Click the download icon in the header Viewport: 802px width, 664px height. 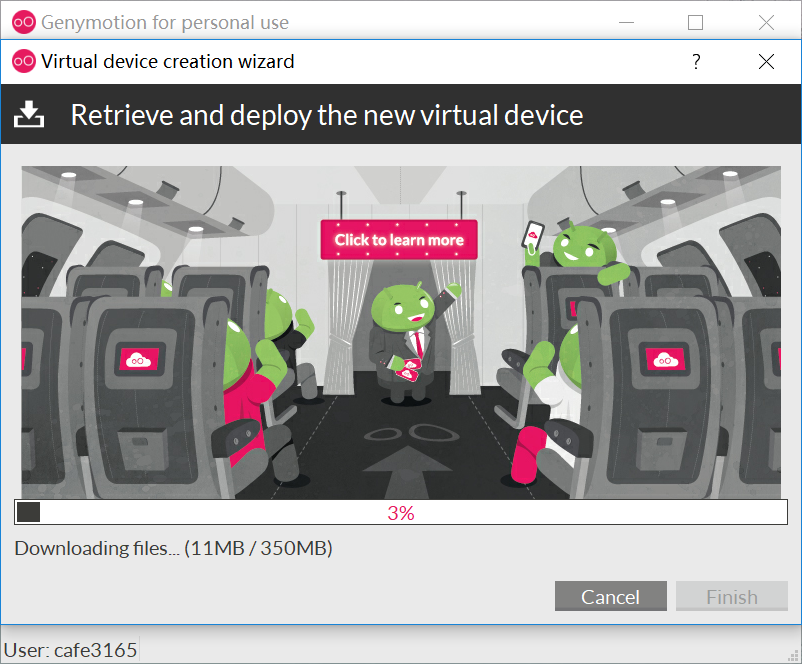tap(29, 114)
